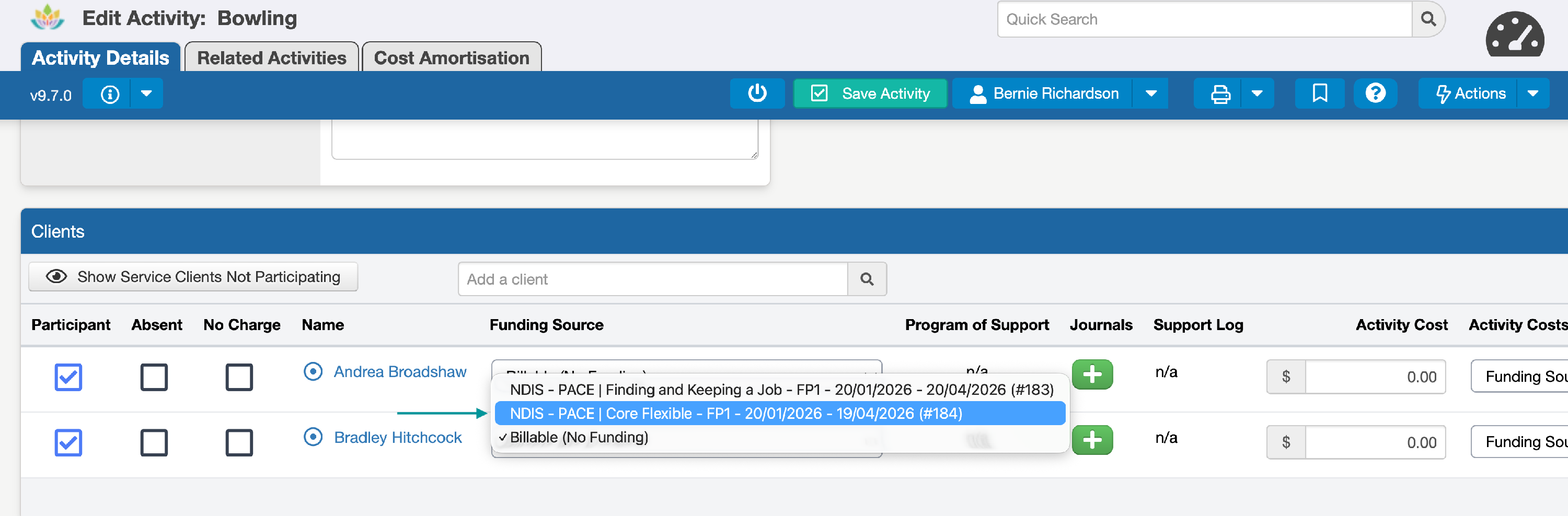Image resolution: width=1568 pixels, height=516 pixels.
Task: Search clients with the Add a client magnifier
Action: 867,279
